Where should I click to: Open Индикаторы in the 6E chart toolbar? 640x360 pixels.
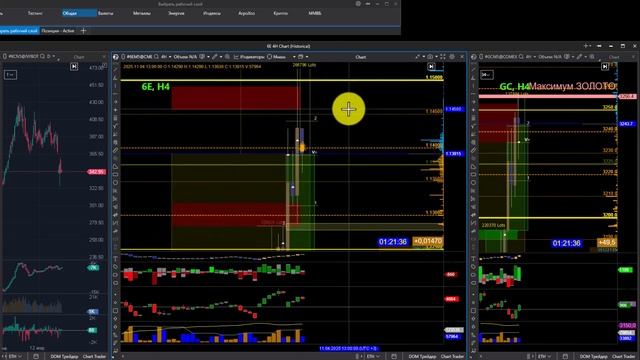[249, 57]
